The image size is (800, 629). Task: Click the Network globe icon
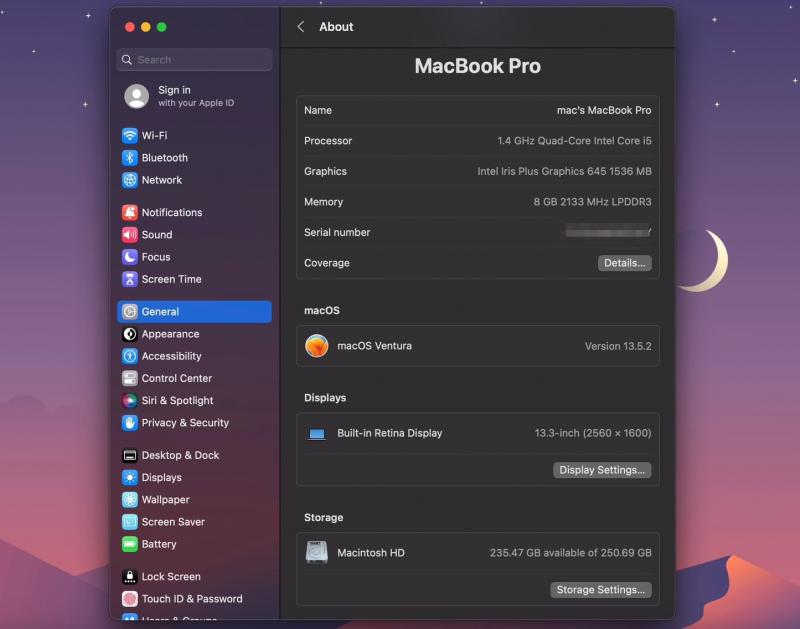click(130, 180)
